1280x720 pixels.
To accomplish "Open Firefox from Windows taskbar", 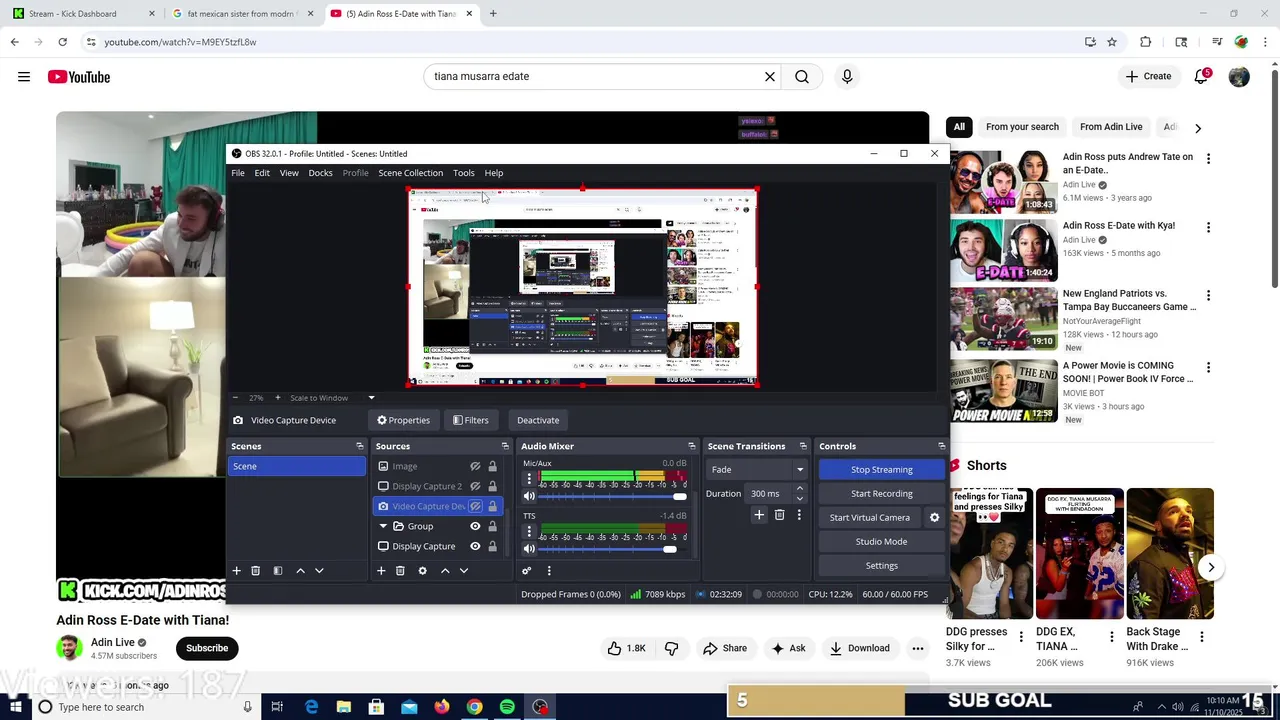I will point(442,707).
